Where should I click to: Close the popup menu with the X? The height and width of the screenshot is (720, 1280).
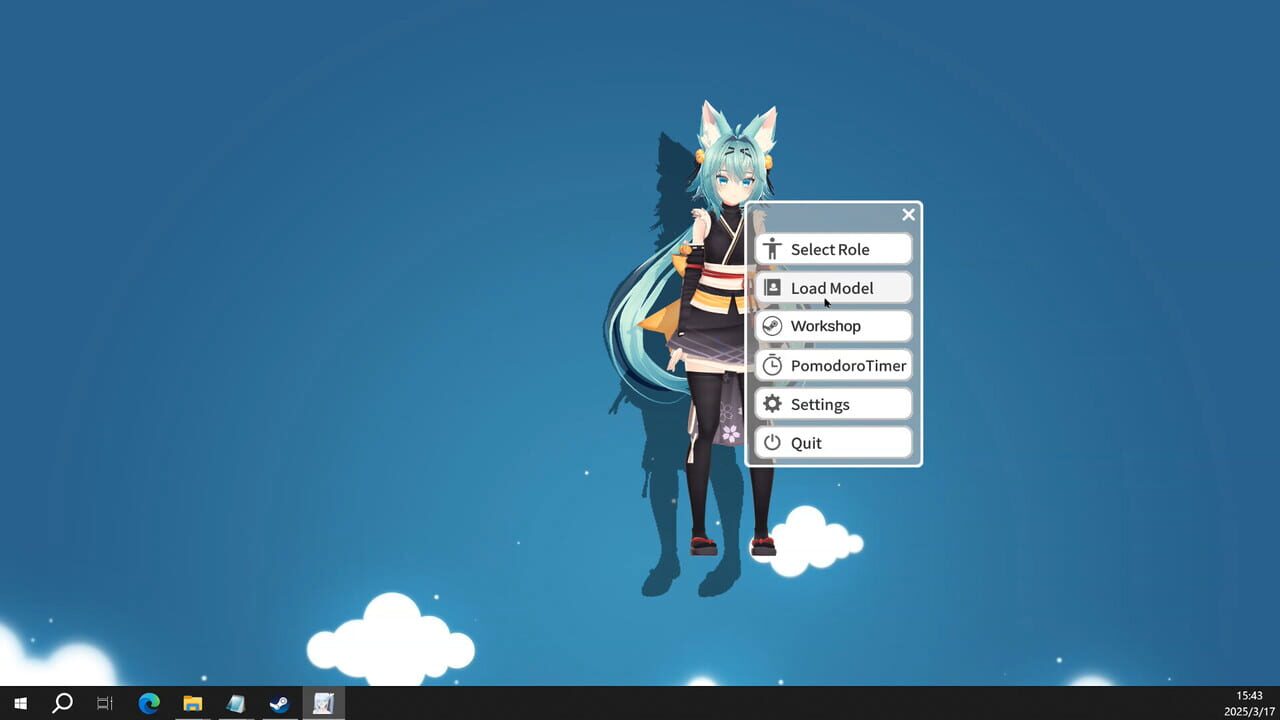(x=908, y=215)
